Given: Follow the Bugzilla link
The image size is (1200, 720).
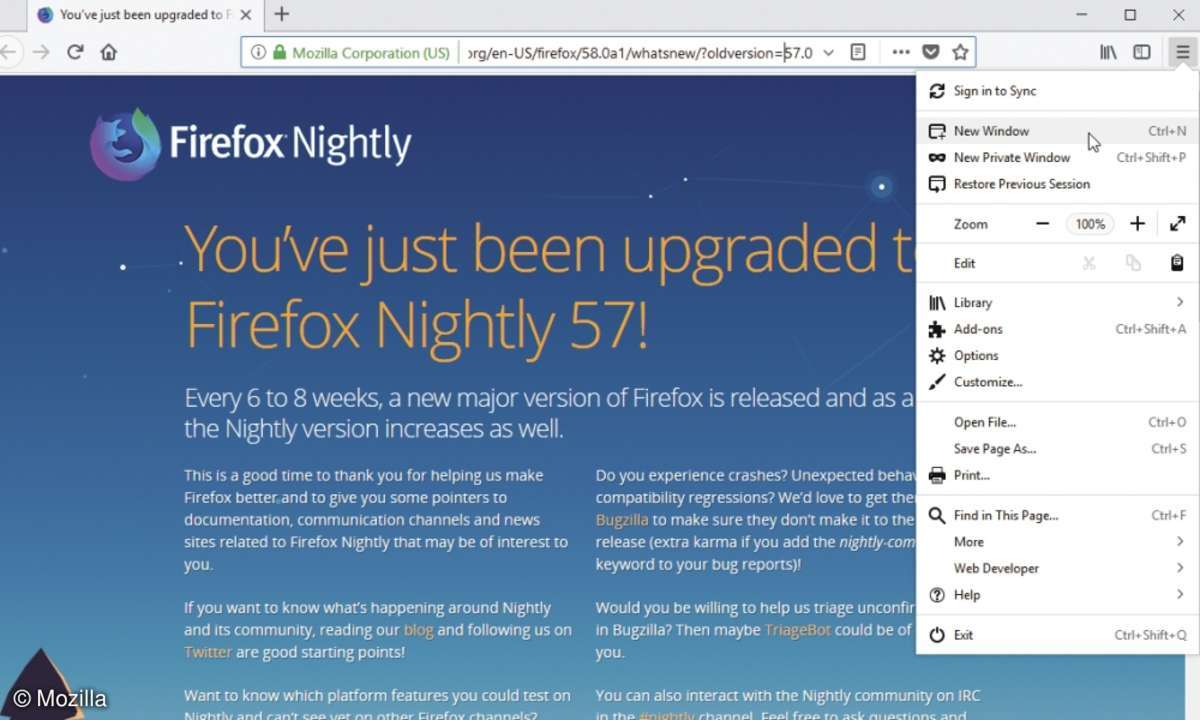Looking at the screenshot, I should pos(622,520).
